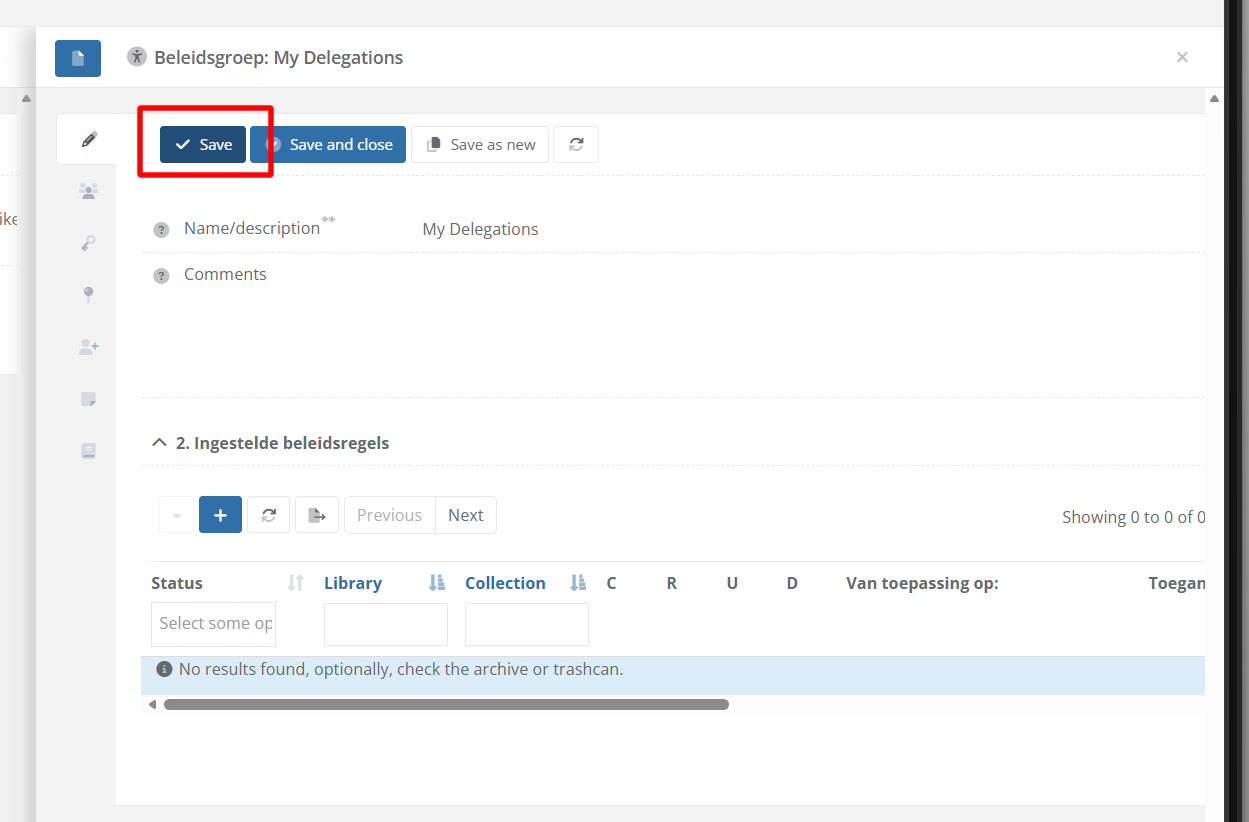The width and height of the screenshot is (1249, 822).
Task: Go to the Previous table page
Action: coord(389,515)
